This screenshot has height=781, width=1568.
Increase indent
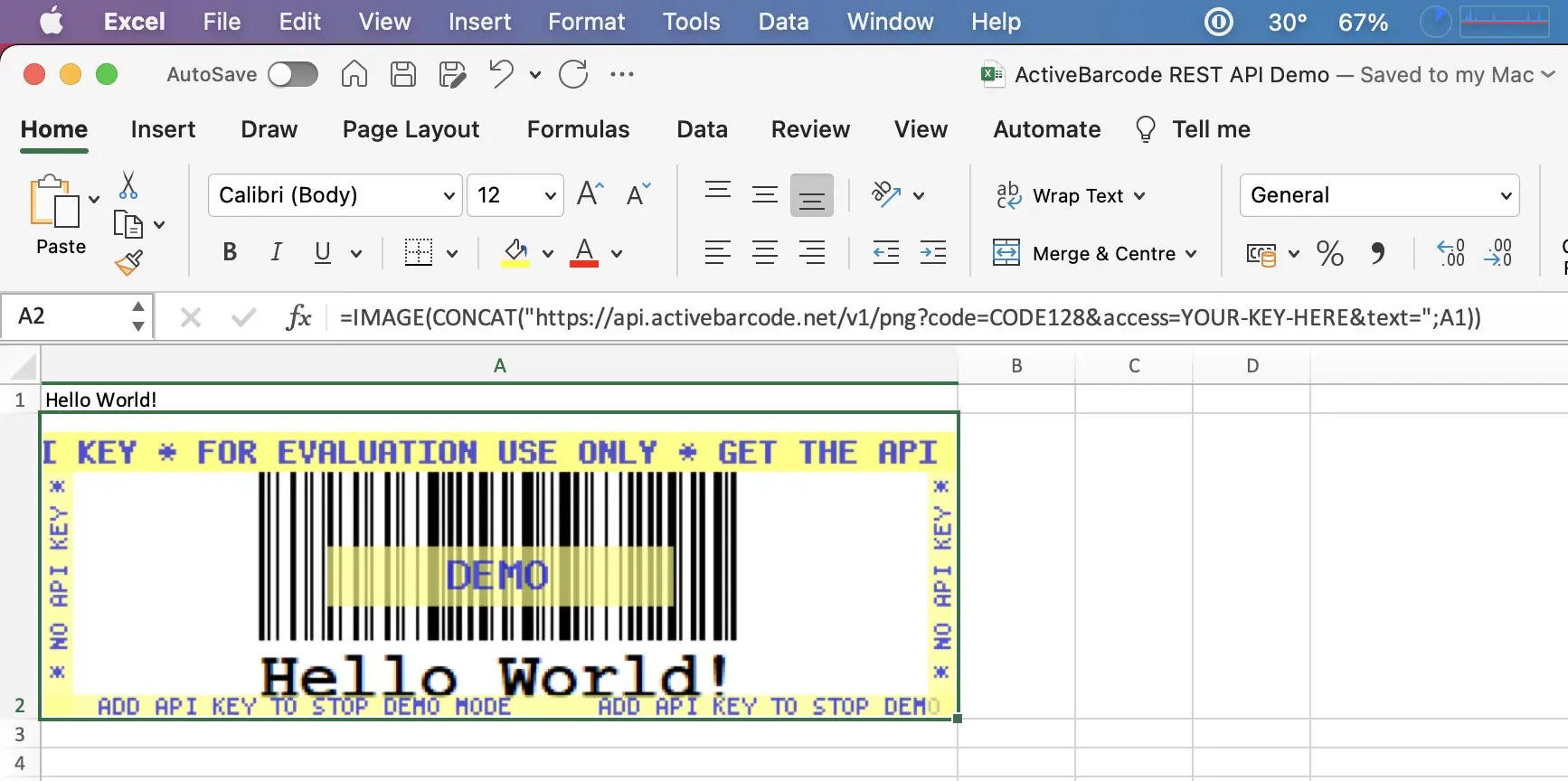click(x=933, y=253)
